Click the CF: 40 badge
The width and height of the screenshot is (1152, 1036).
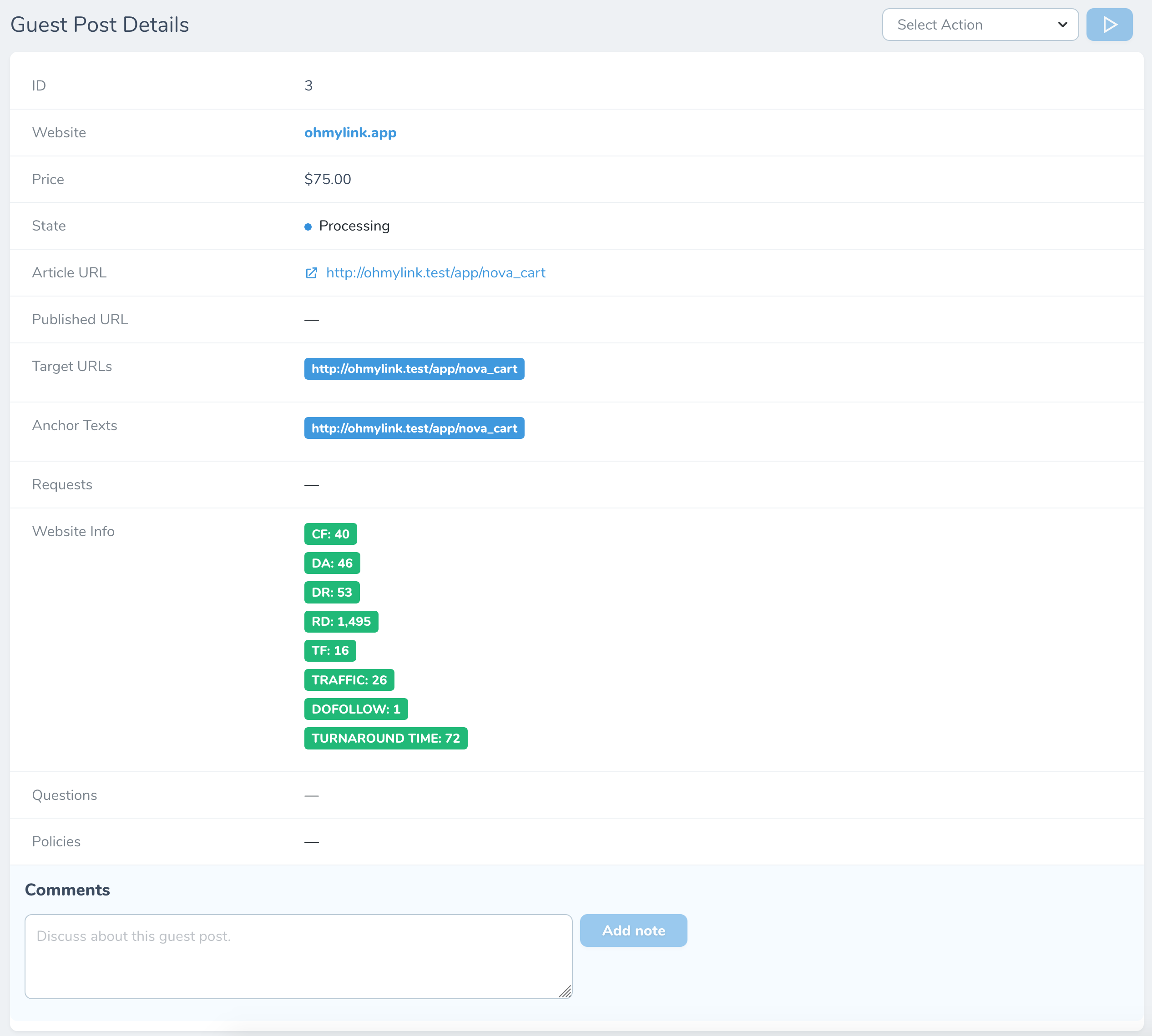[330, 534]
